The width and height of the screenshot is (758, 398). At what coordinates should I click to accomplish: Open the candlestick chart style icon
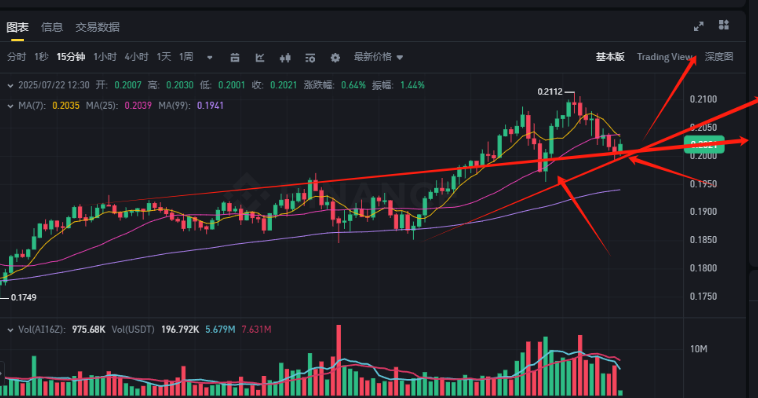point(285,58)
